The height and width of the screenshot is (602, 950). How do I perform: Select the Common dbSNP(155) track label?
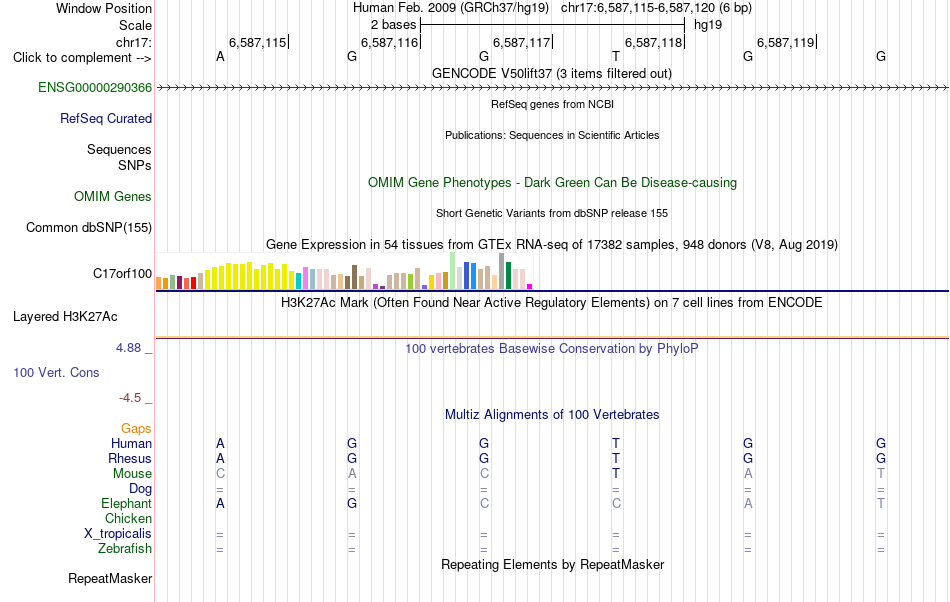(89, 228)
